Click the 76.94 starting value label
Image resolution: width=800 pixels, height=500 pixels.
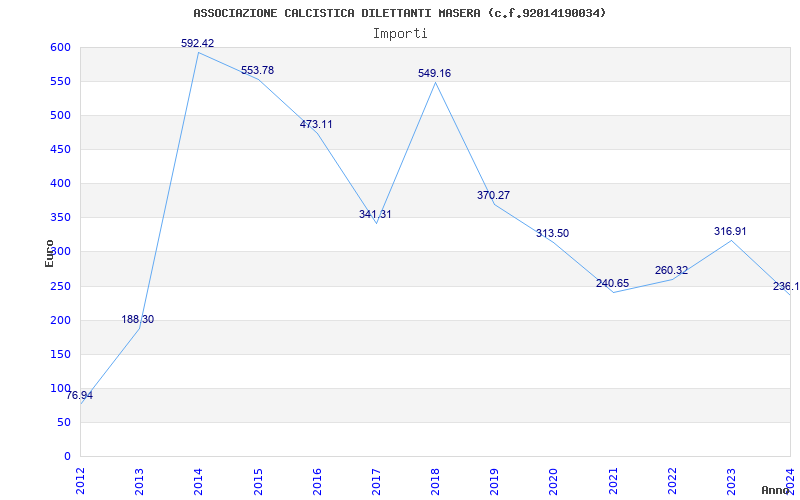pyautogui.click(x=80, y=395)
